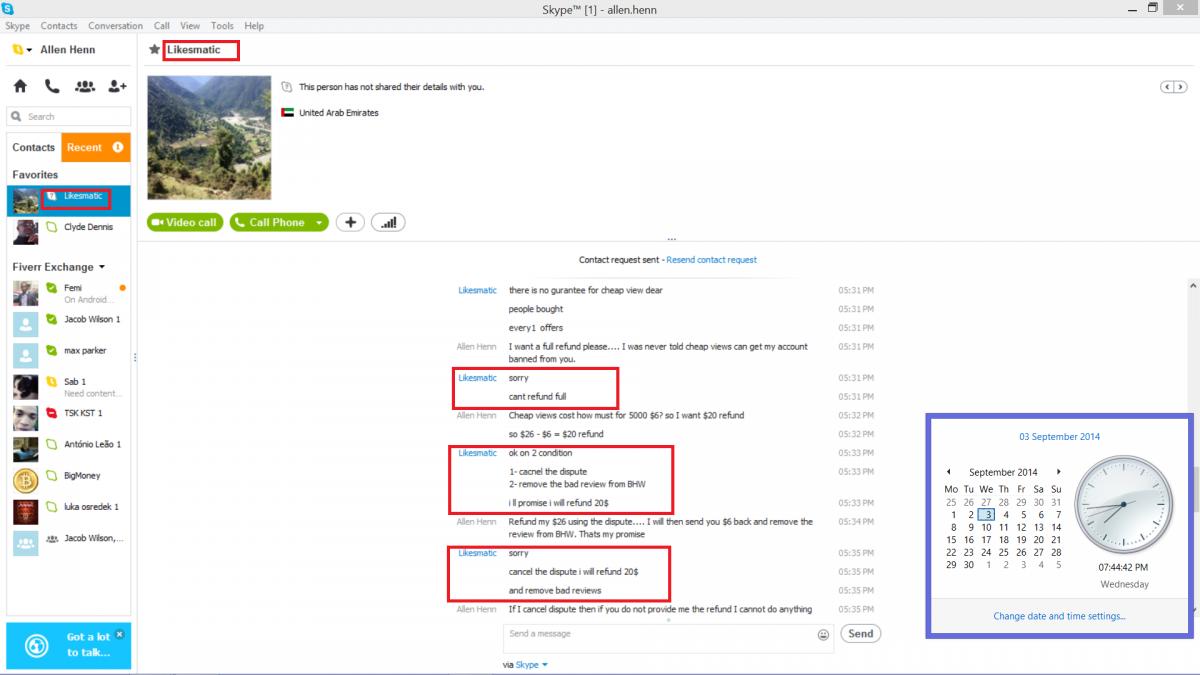Open the View menu
This screenshot has width=1200, height=675.
pos(190,26)
